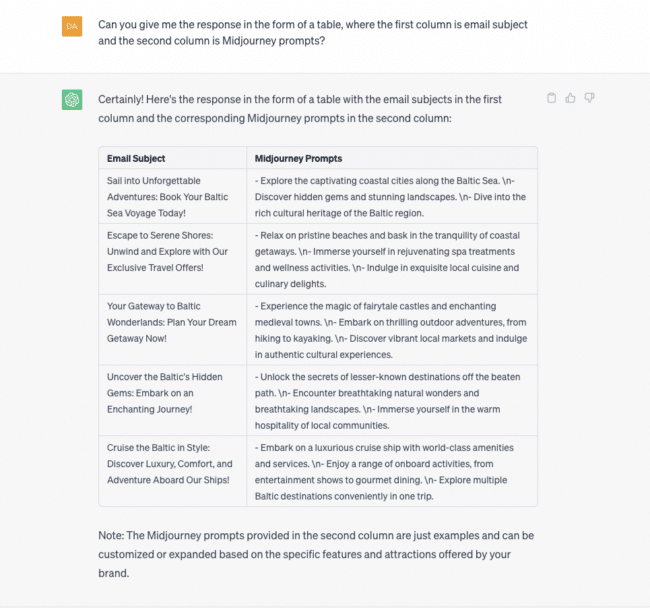Screen dimensions: 650x608
Task: Click the 'Your Gateway to Baltic Wonderlands' cell
Action: tap(172, 322)
